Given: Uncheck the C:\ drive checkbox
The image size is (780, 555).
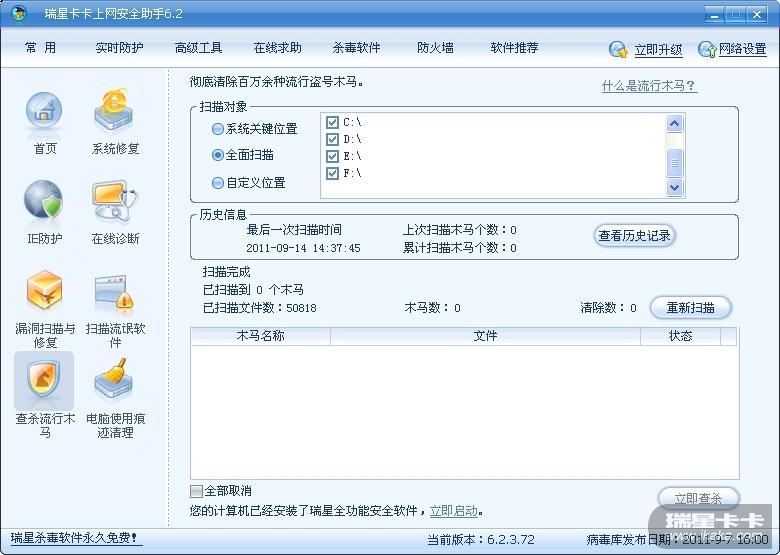Looking at the screenshot, I should (x=332, y=122).
